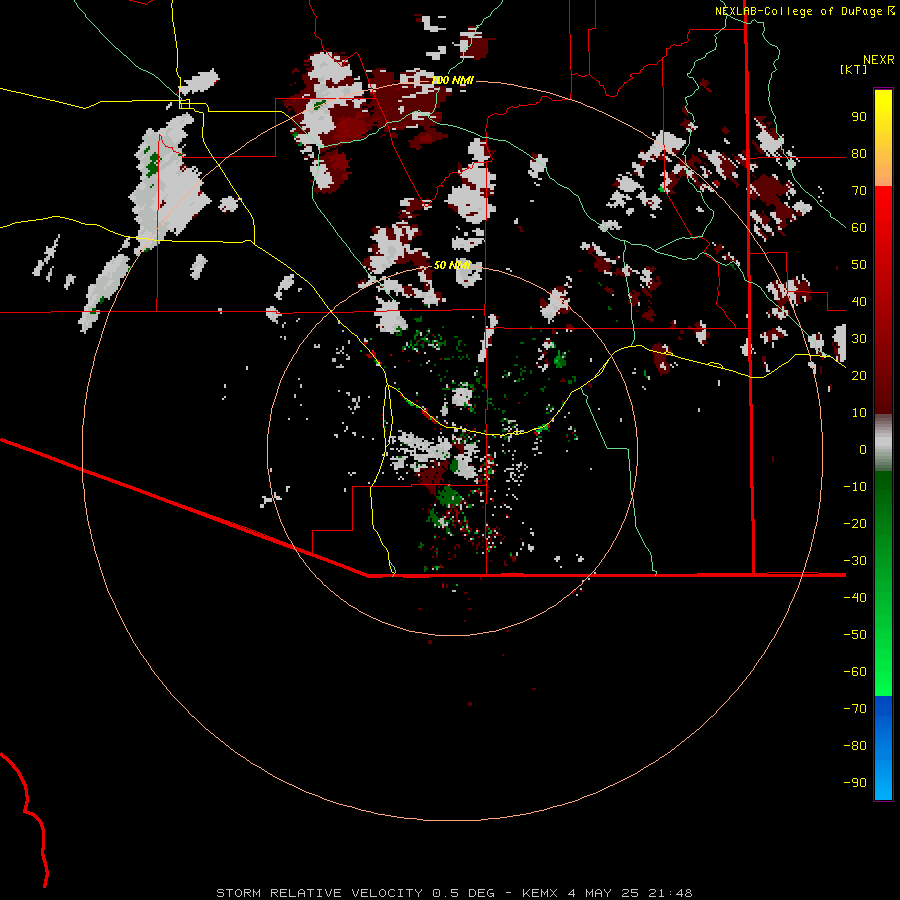
Task: Click the 50 NMI range ring label
Action: click(x=452, y=265)
